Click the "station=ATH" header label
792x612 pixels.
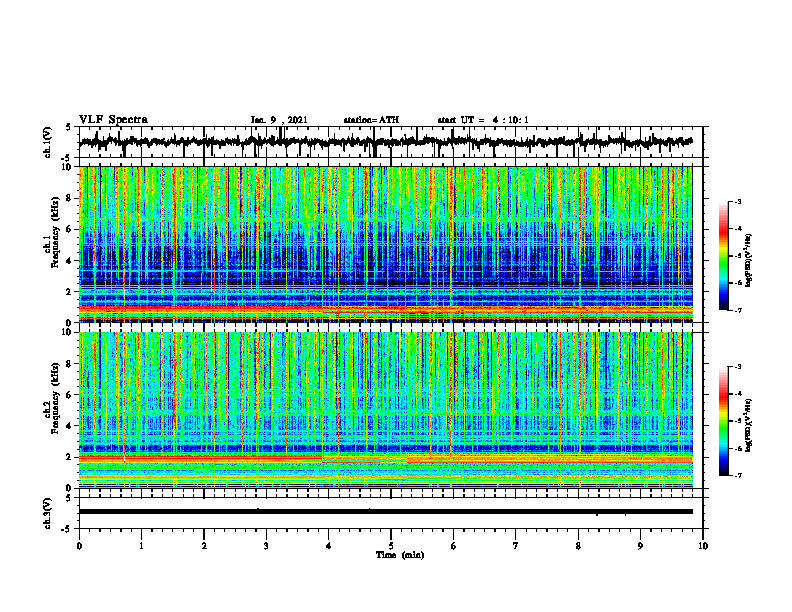click(371, 120)
